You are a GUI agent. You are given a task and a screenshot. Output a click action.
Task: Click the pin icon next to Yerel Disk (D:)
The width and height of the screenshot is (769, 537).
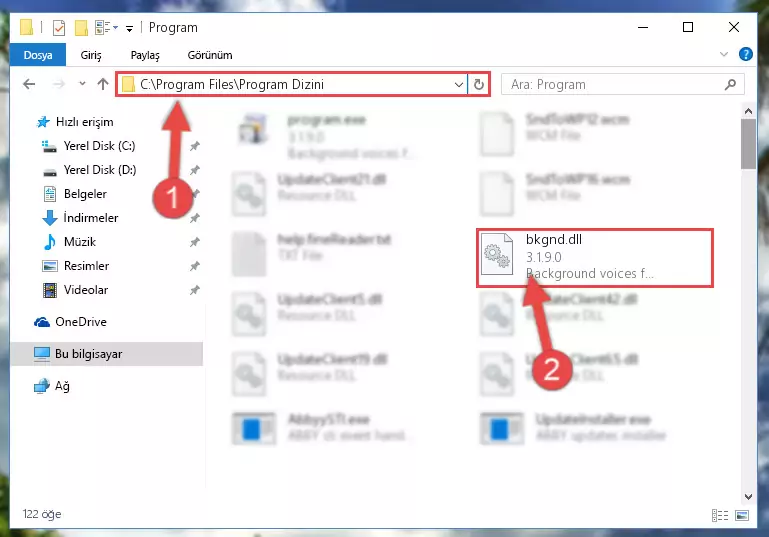tap(195, 170)
